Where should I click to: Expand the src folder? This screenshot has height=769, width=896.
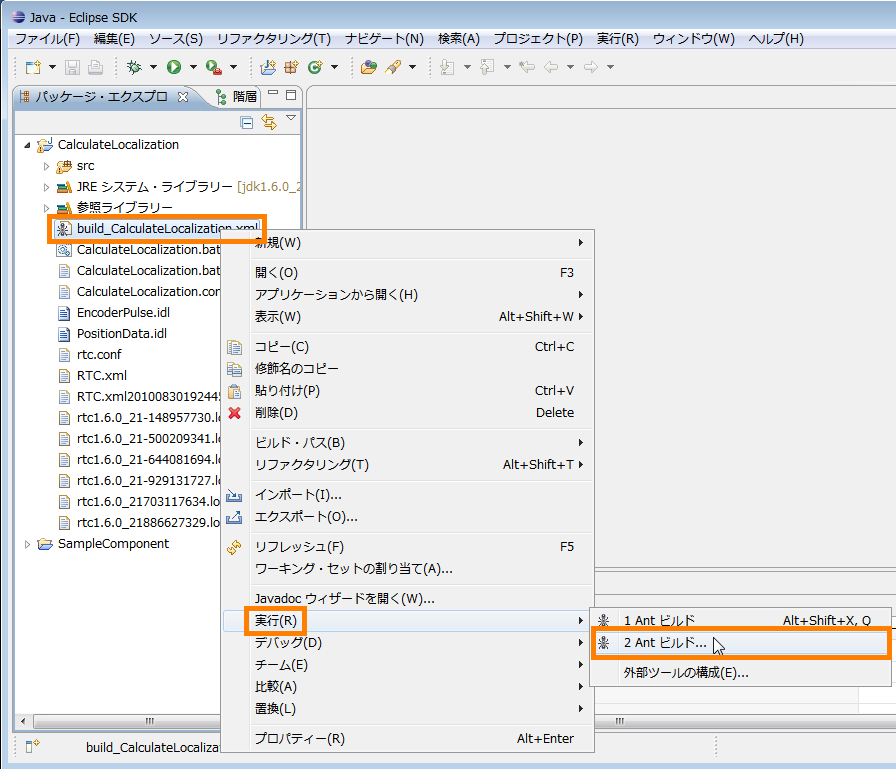46,166
